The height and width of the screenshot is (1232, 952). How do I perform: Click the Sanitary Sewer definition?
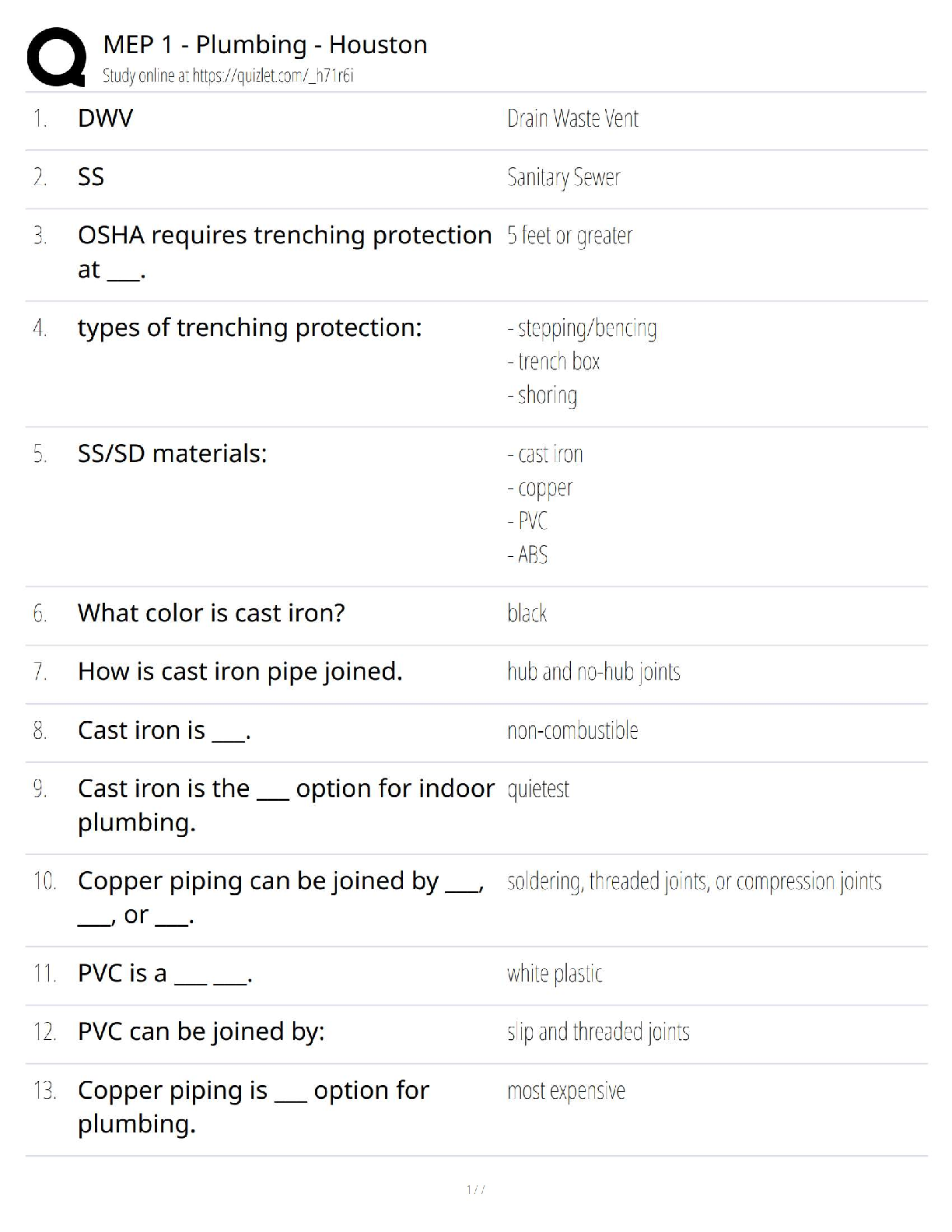pos(563,177)
